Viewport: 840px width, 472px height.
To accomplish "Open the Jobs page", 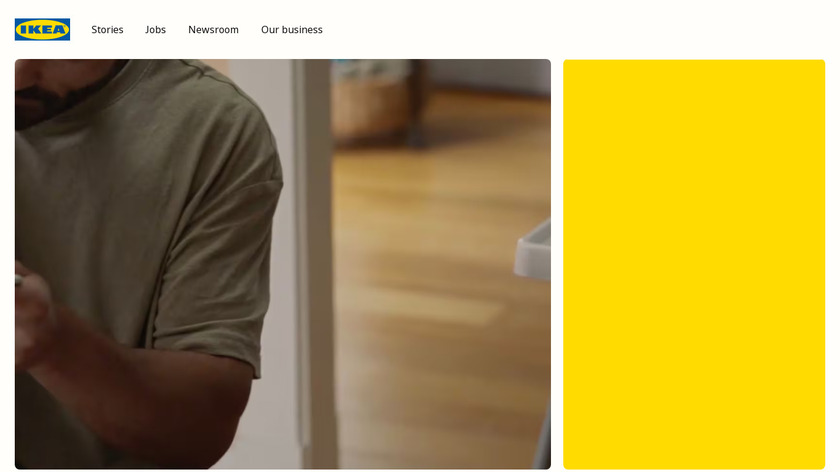I will pyautogui.click(x=155, y=29).
